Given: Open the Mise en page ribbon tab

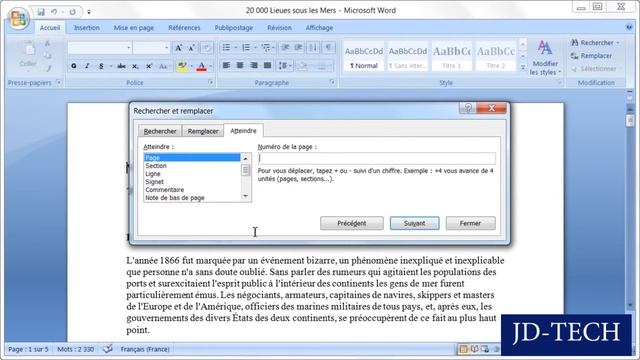Looking at the screenshot, I should (x=133, y=28).
